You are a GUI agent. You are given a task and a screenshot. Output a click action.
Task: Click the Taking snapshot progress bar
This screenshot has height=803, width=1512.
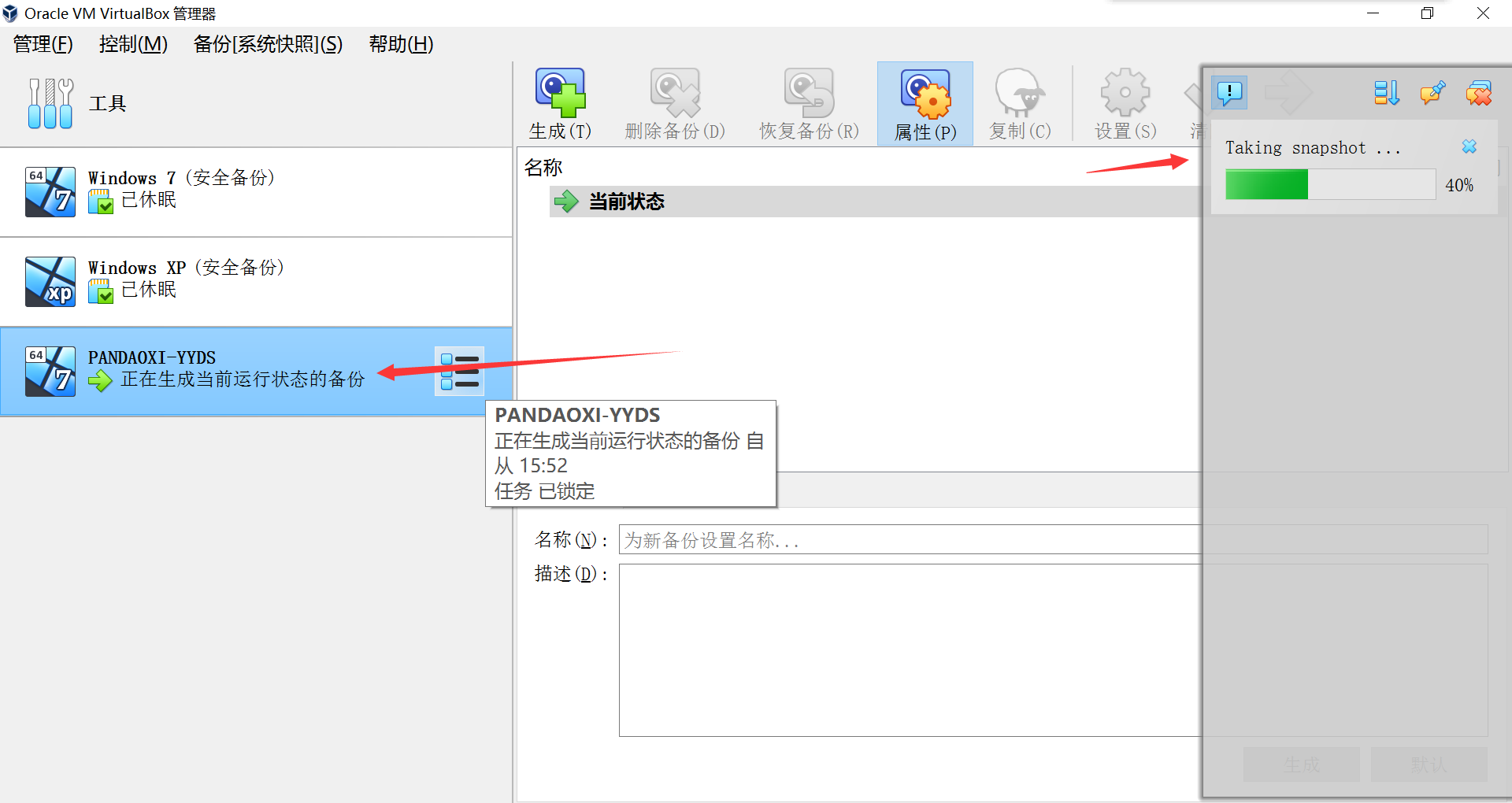[1330, 185]
